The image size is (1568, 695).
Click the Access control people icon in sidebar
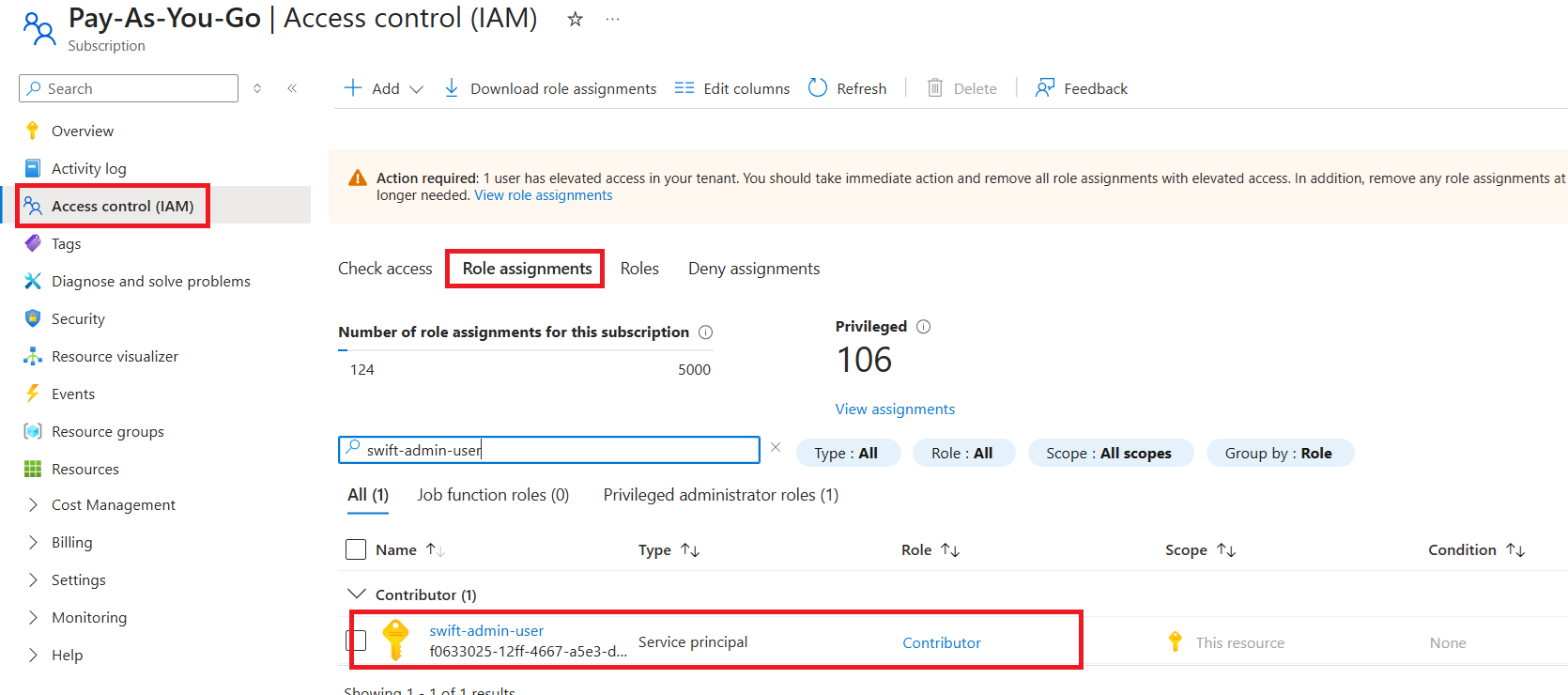(x=33, y=206)
